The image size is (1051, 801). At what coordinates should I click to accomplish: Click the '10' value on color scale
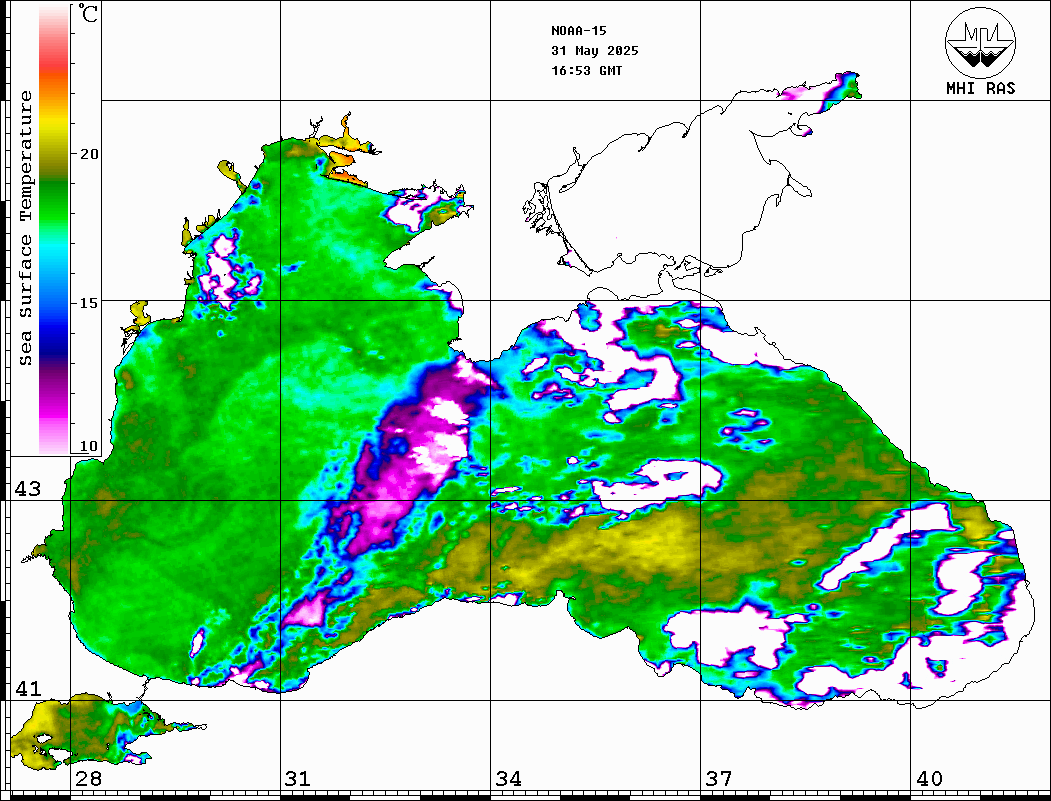point(88,446)
